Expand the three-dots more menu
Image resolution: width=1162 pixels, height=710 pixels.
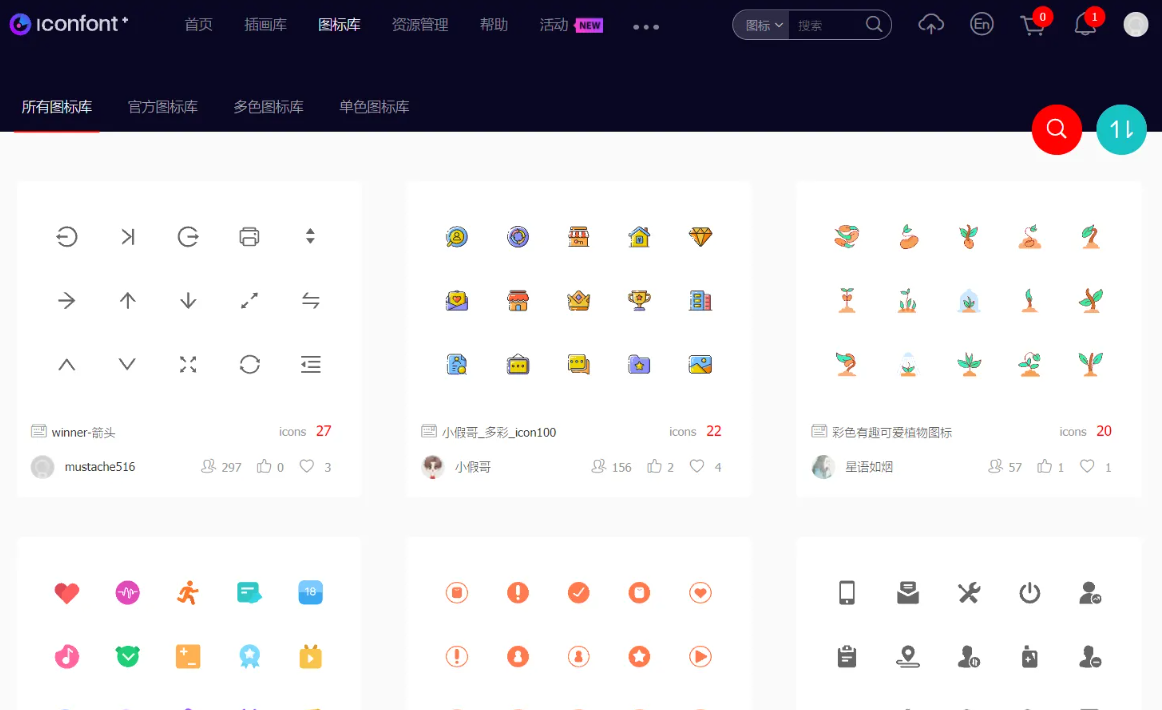[646, 27]
